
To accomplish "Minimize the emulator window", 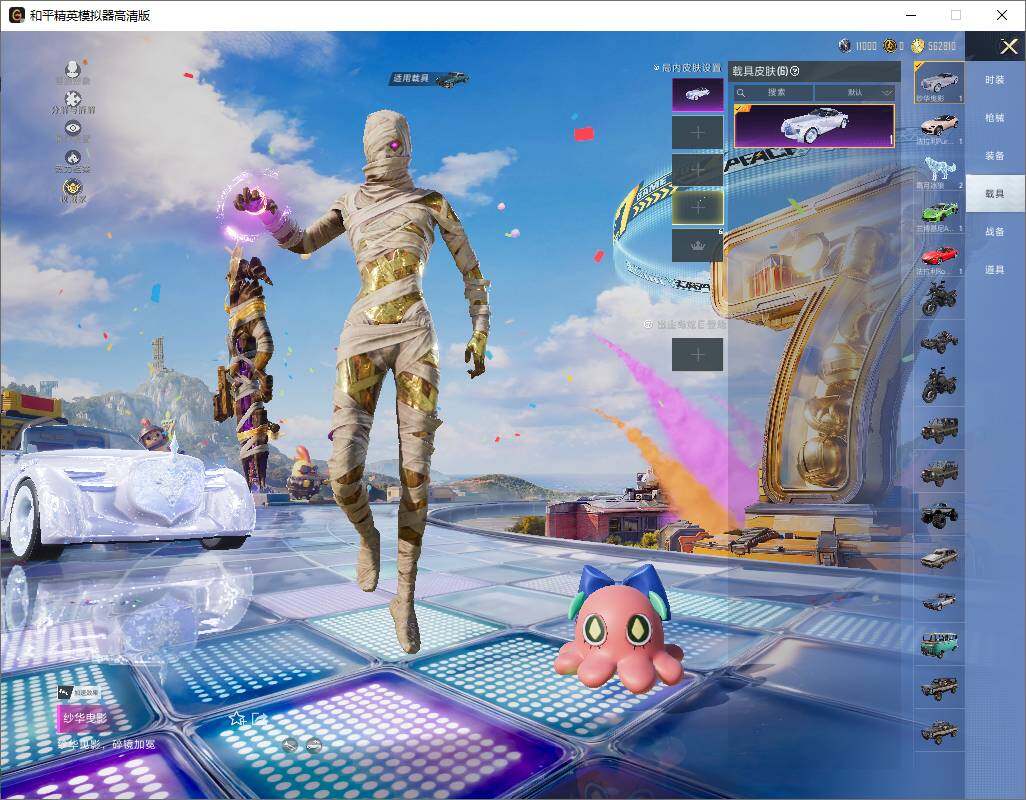I will coord(911,15).
